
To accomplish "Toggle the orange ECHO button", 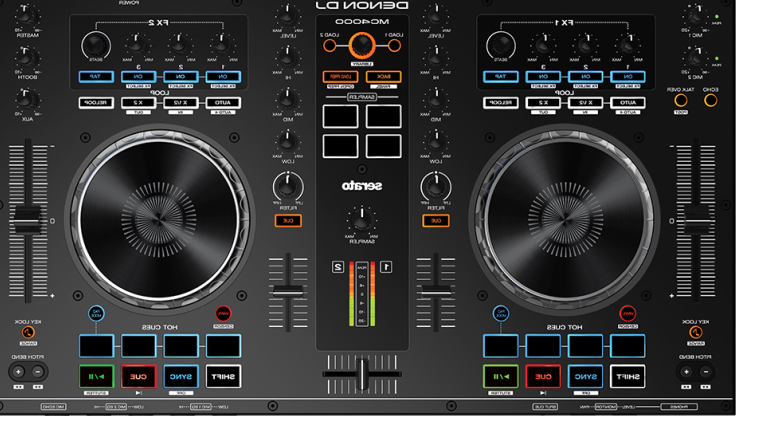I will (710, 101).
